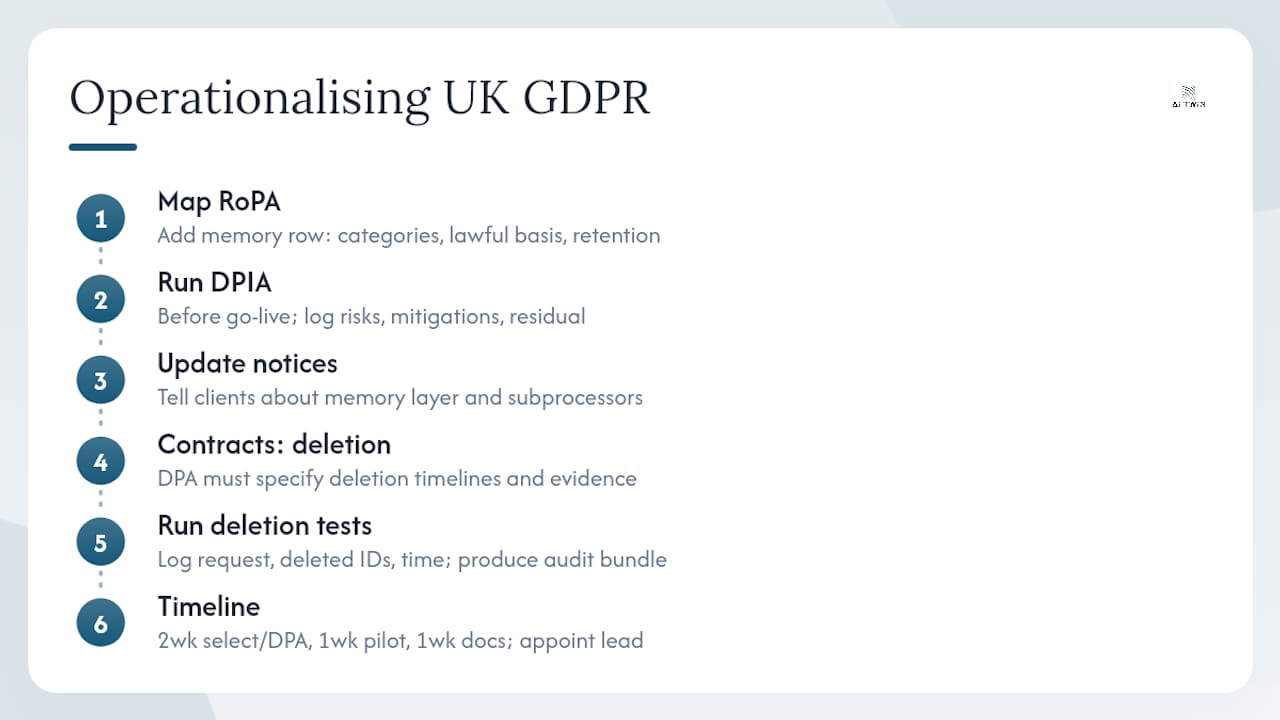Image resolution: width=1280 pixels, height=720 pixels.
Task: Click the 'Map RoPA' heading
Action: pos(219,202)
